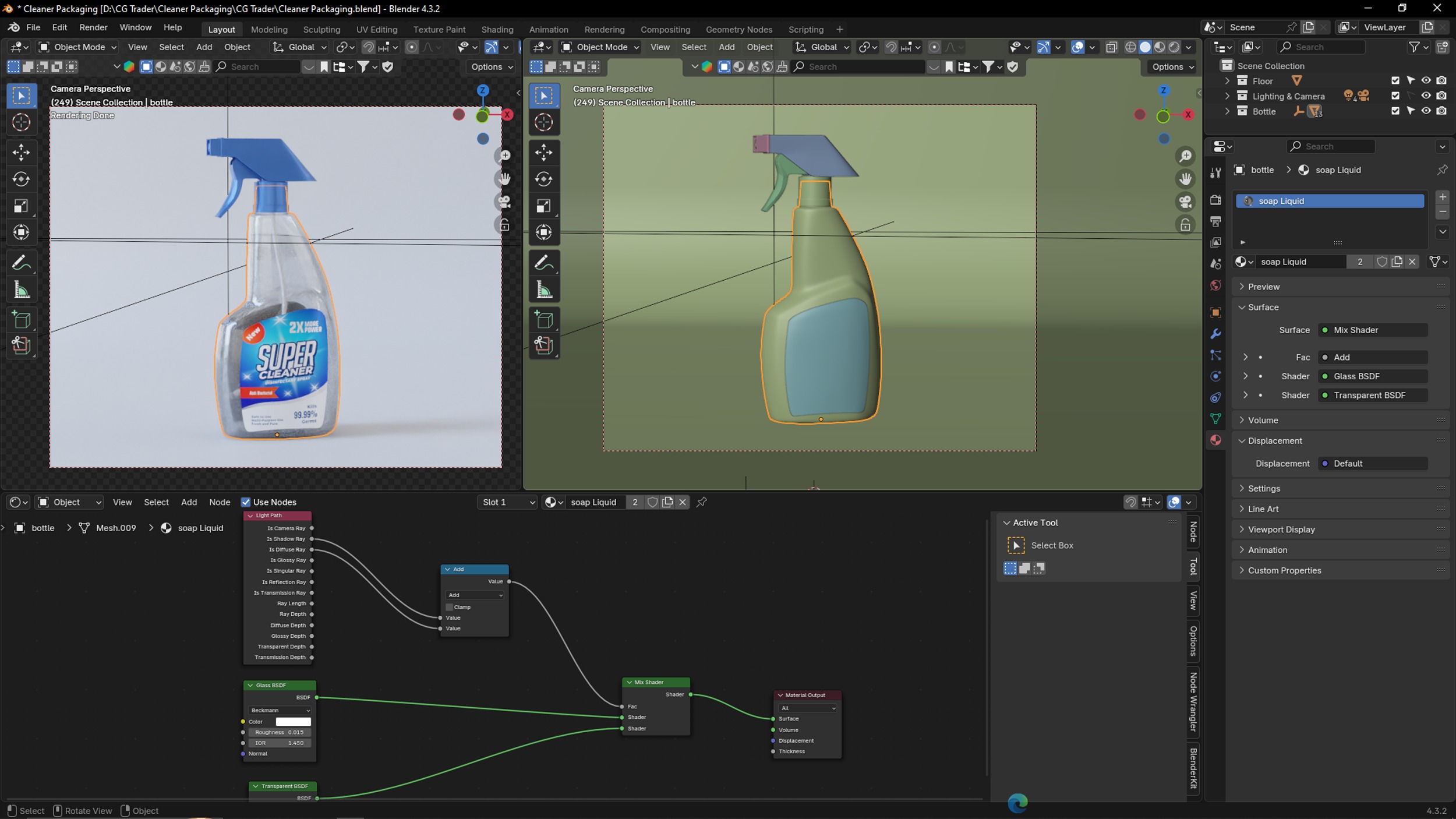Image resolution: width=1456 pixels, height=819 pixels.
Task: Open the Output properties tab icon
Action: click(1215, 221)
